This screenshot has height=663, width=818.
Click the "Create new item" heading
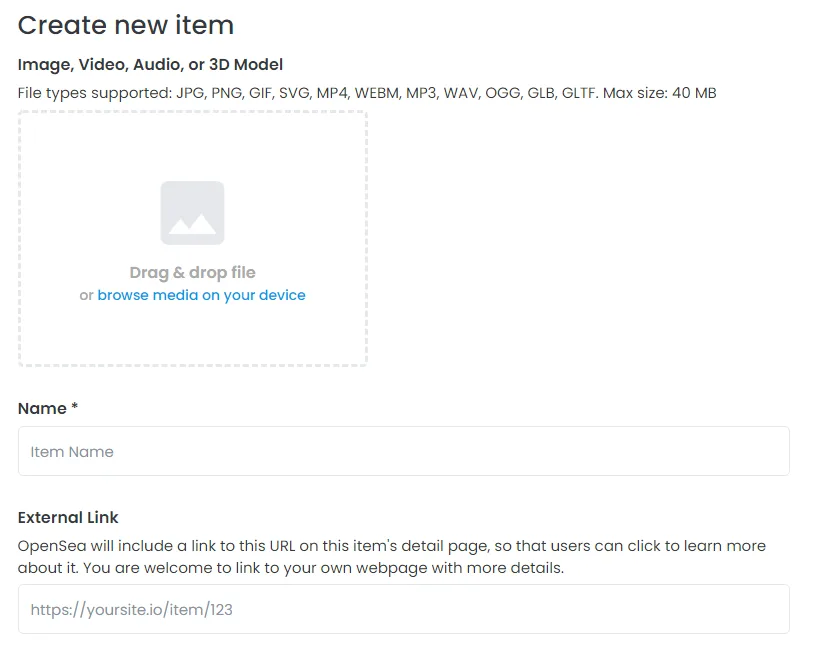point(126,25)
